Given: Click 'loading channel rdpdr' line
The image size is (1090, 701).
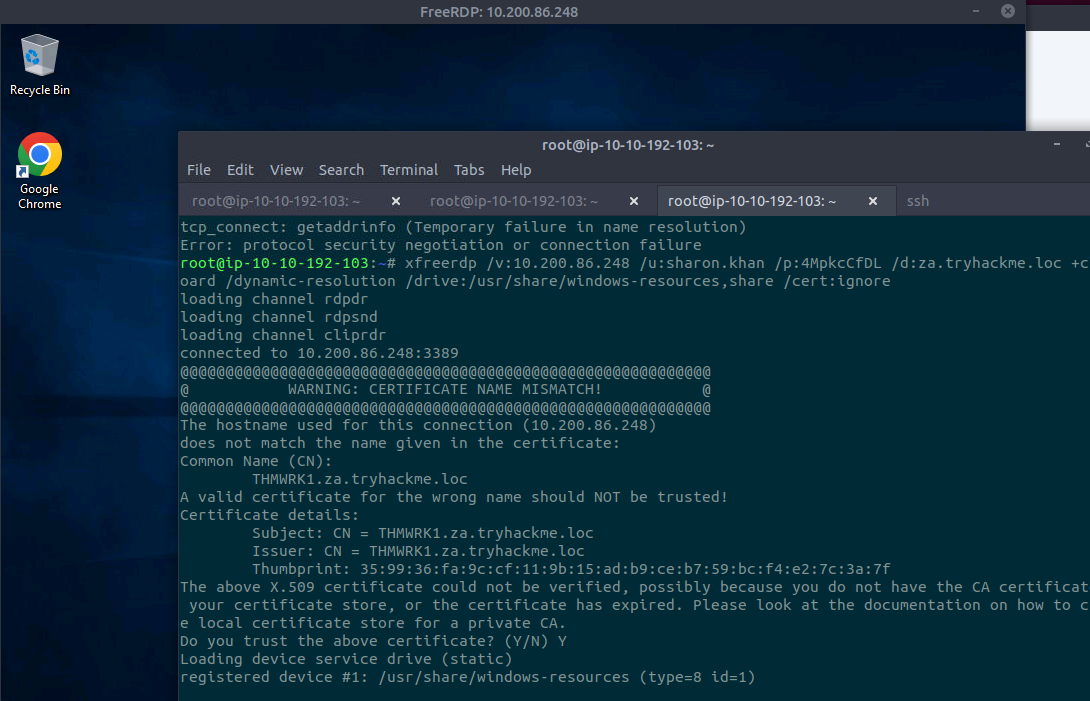Looking at the screenshot, I should [x=274, y=299].
